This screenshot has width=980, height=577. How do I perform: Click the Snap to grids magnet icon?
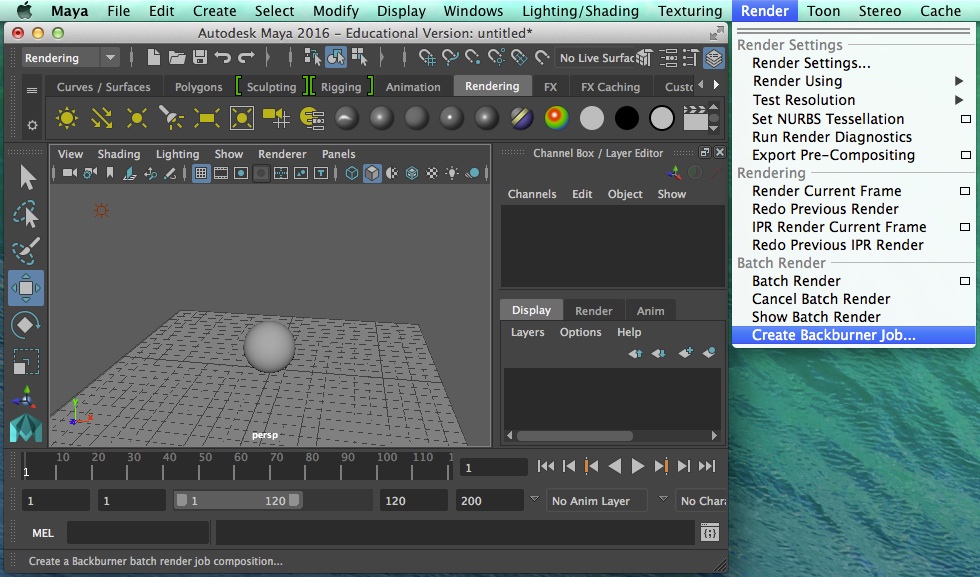pos(428,58)
